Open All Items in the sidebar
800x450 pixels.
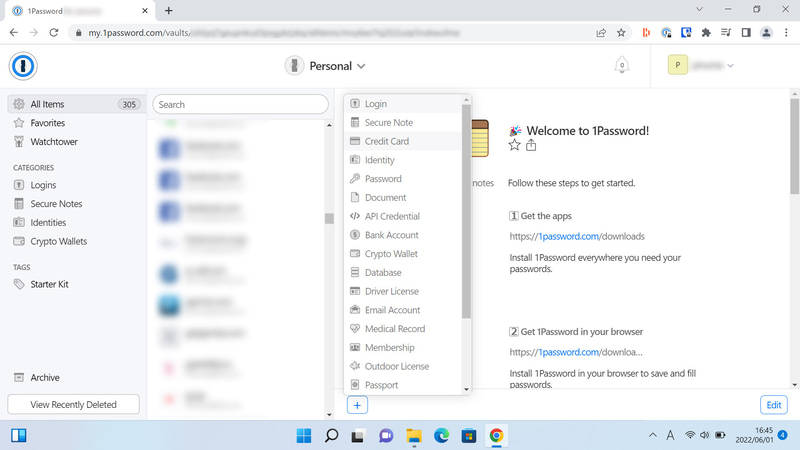[x=75, y=104]
